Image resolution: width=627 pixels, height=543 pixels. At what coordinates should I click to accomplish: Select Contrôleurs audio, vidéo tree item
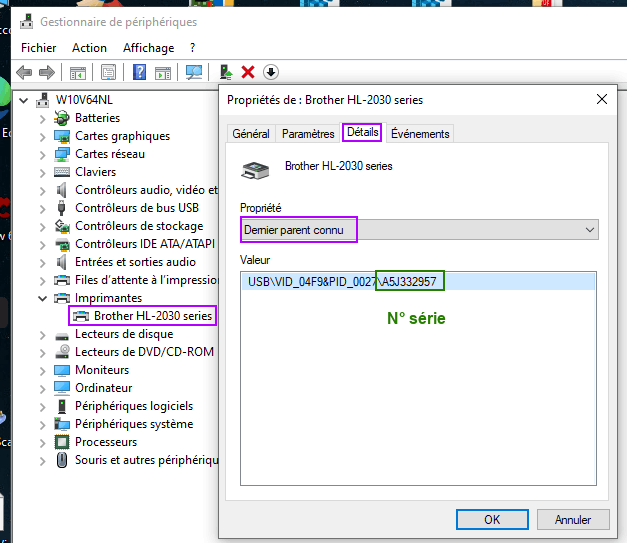pos(146,190)
